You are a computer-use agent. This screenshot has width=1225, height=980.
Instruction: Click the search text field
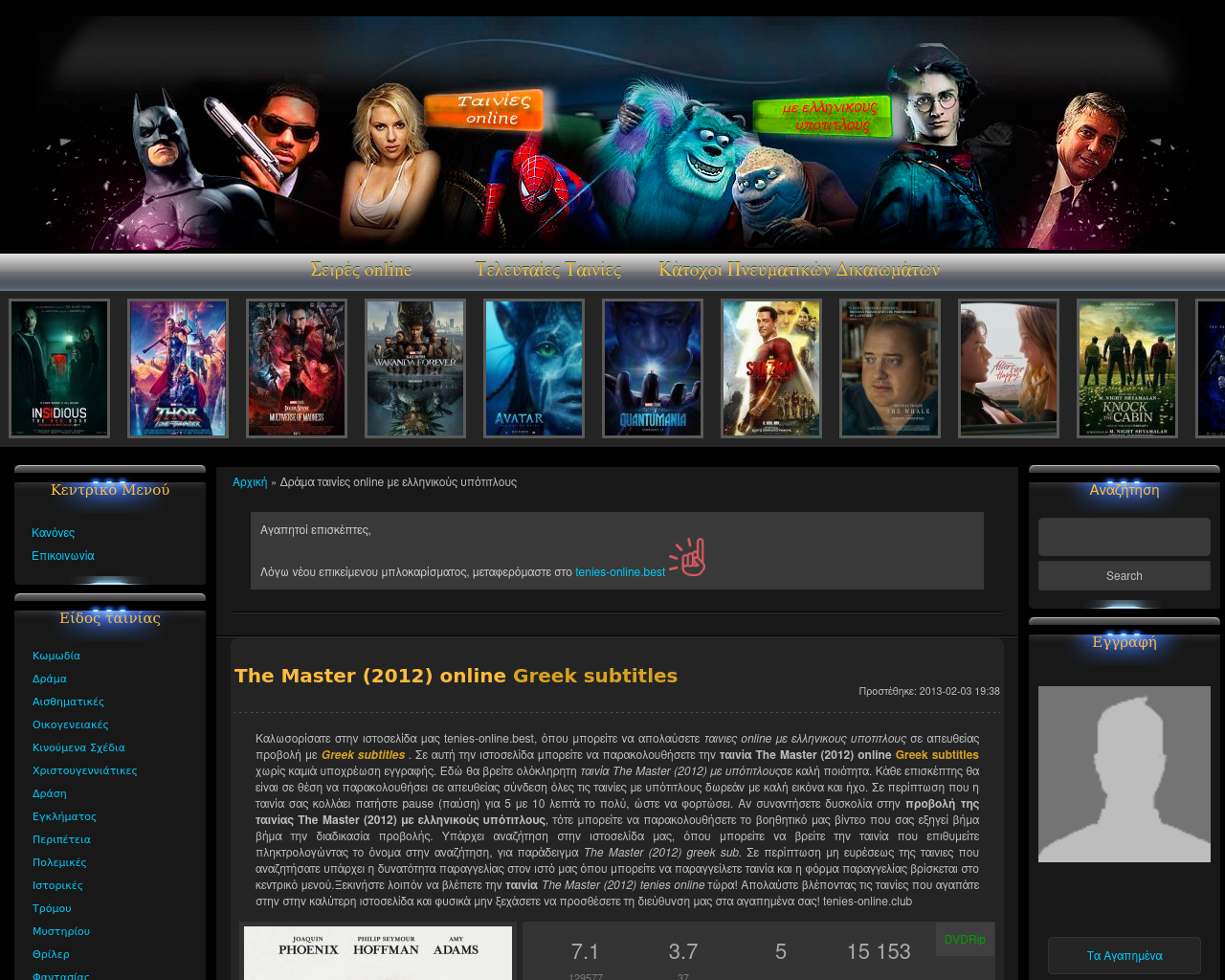coord(1125,537)
